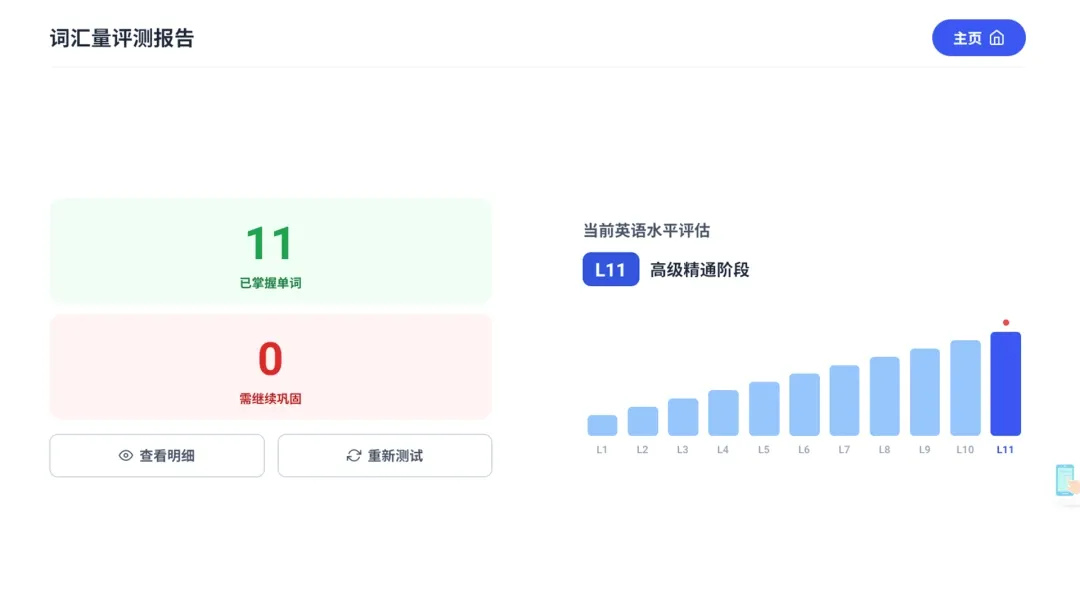1080x607 pixels.
Task: Go to the 主页 home page
Action: pyautogui.click(x=978, y=38)
